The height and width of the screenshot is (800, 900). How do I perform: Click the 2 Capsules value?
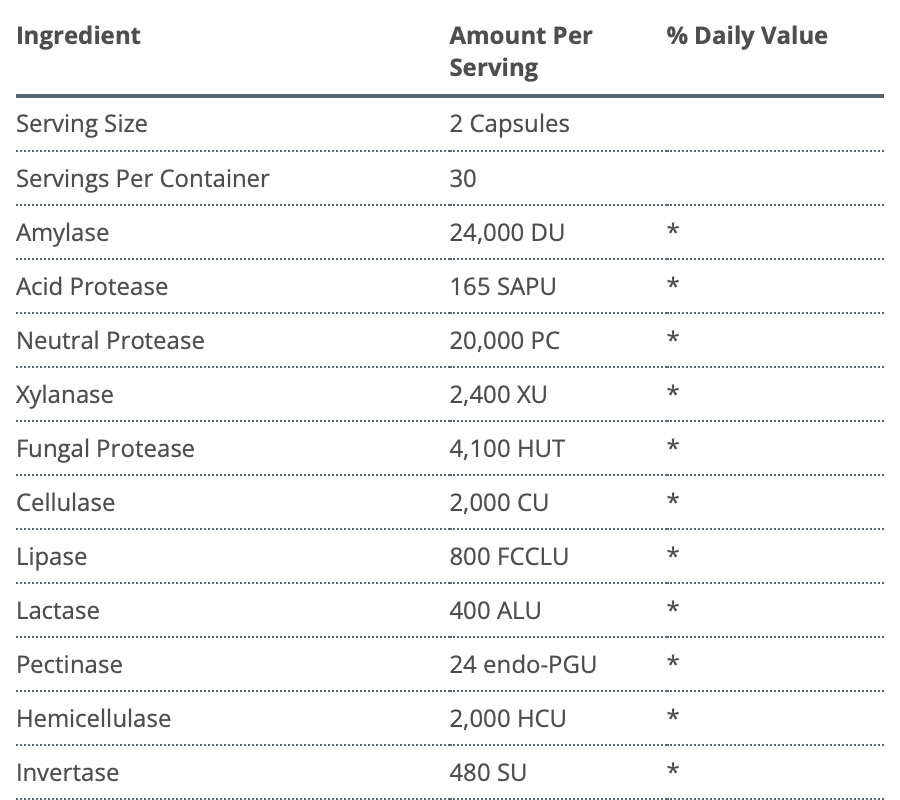tap(509, 124)
